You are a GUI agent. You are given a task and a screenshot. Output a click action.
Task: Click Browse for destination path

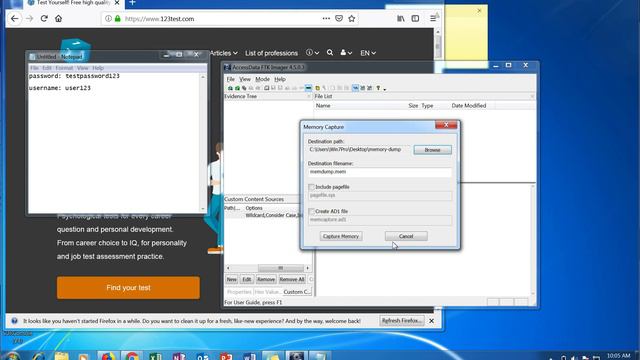click(432, 150)
